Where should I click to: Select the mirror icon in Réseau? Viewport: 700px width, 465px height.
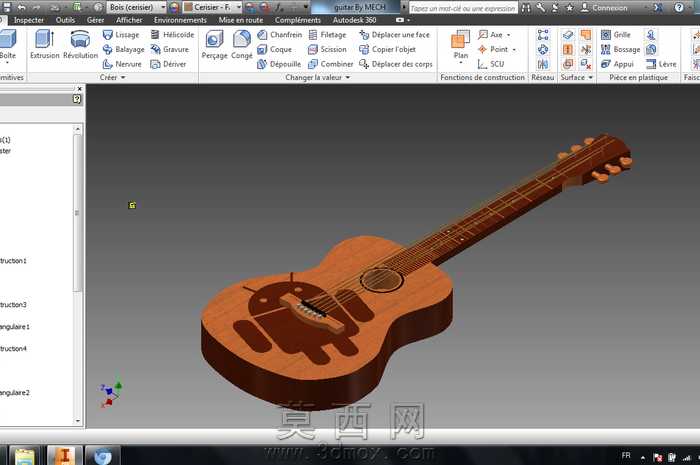tap(543, 64)
